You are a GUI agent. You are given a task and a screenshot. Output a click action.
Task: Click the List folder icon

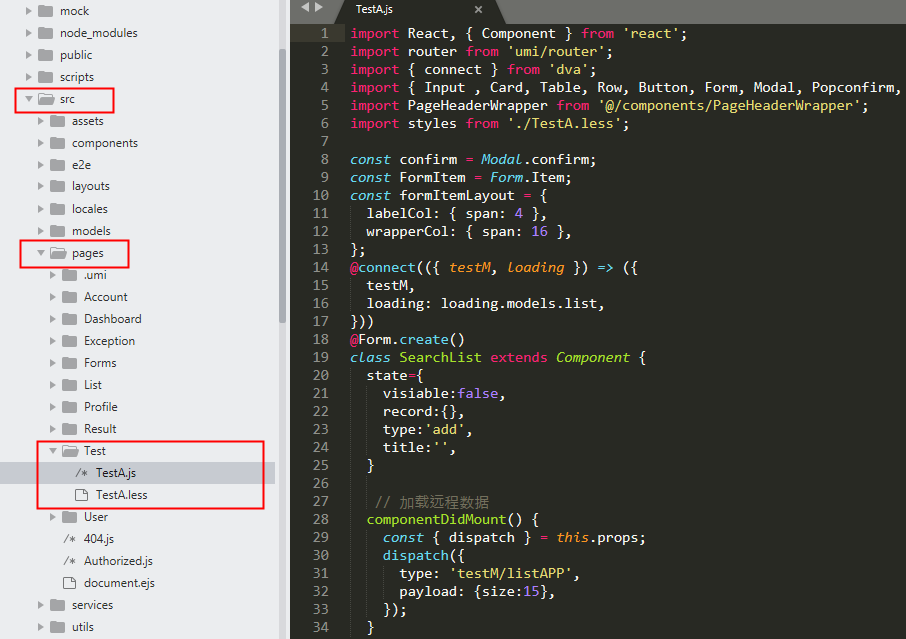(x=70, y=385)
